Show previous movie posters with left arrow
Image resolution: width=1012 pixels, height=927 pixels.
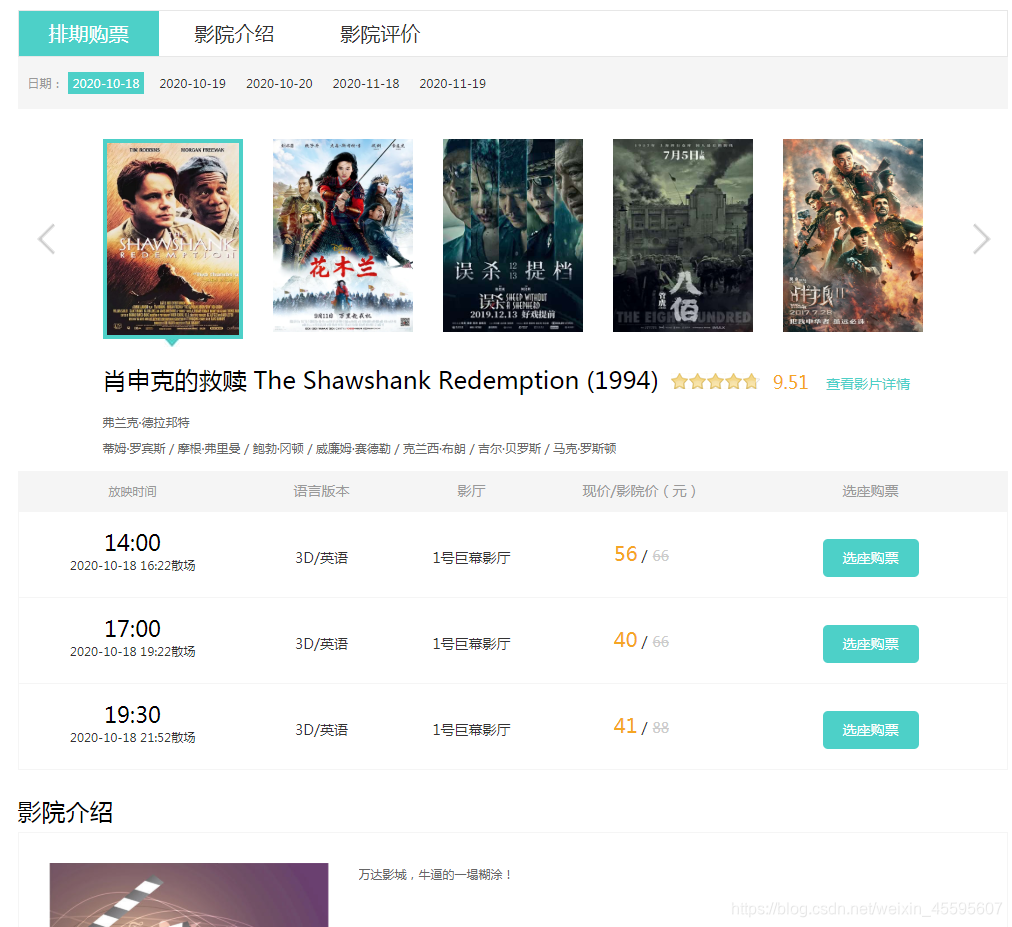click(46, 239)
